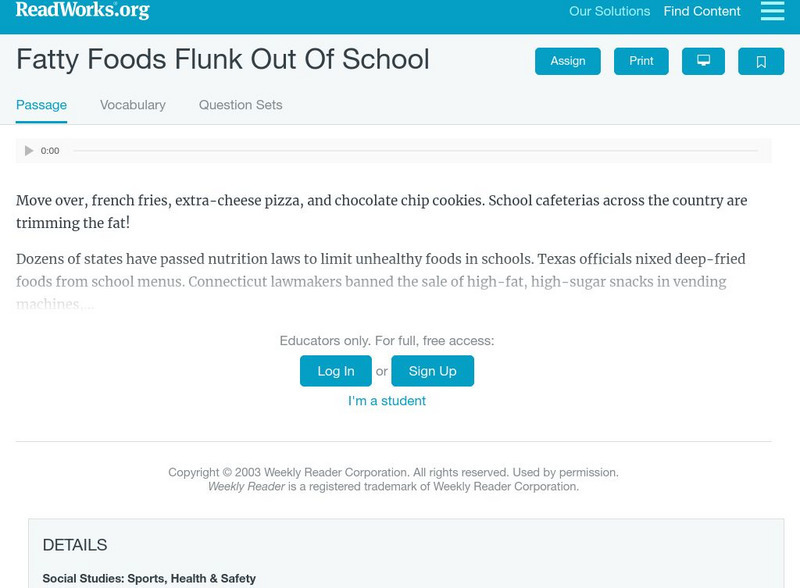
Task: Bookmark this passage with the bookmark icon
Action: tap(761, 61)
